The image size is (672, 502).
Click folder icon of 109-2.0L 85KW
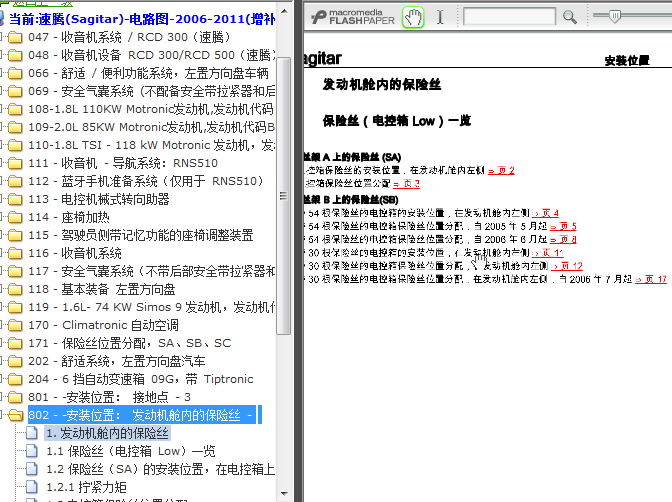coord(15,128)
